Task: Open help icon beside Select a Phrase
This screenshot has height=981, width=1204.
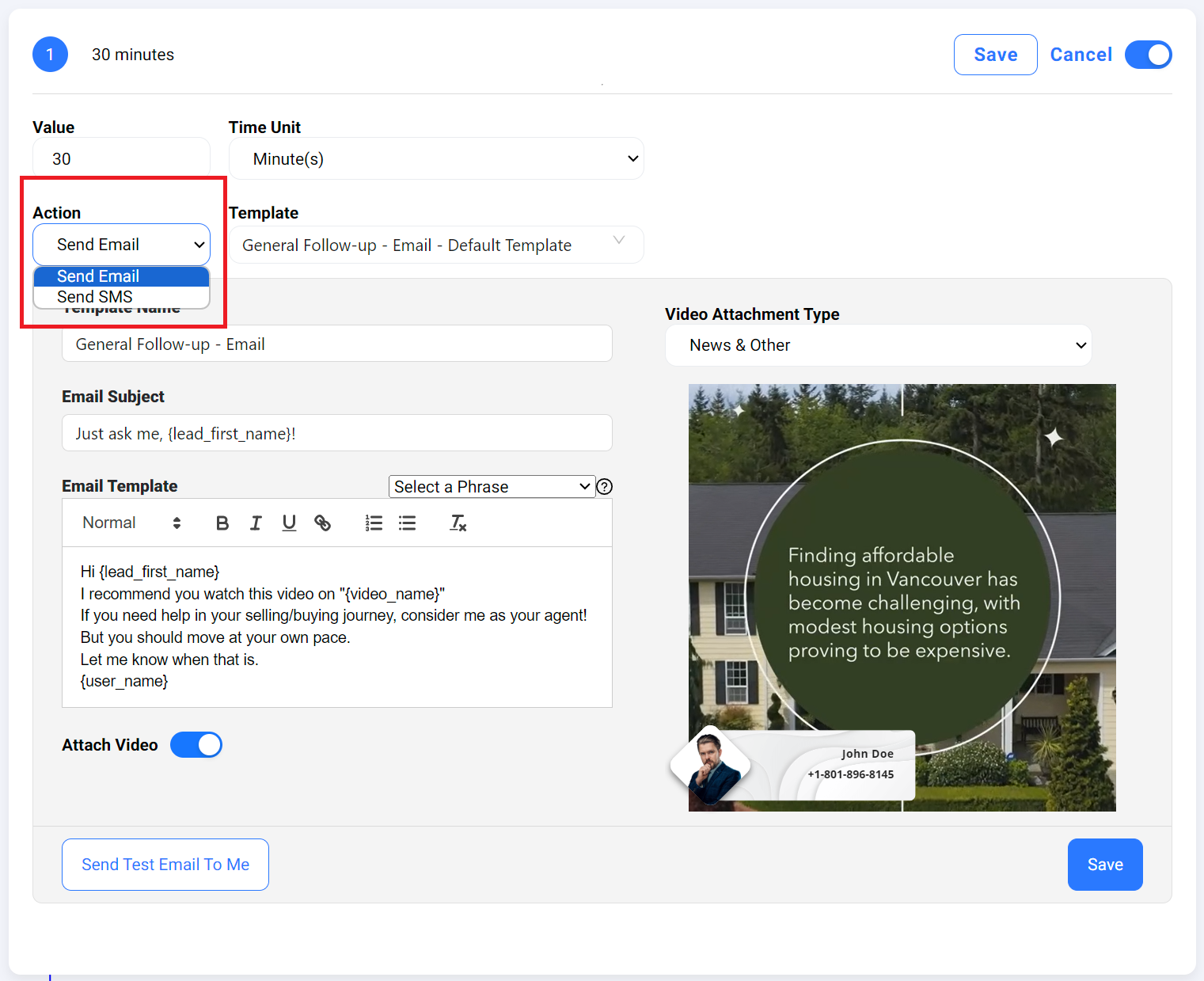Action: coord(605,487)
